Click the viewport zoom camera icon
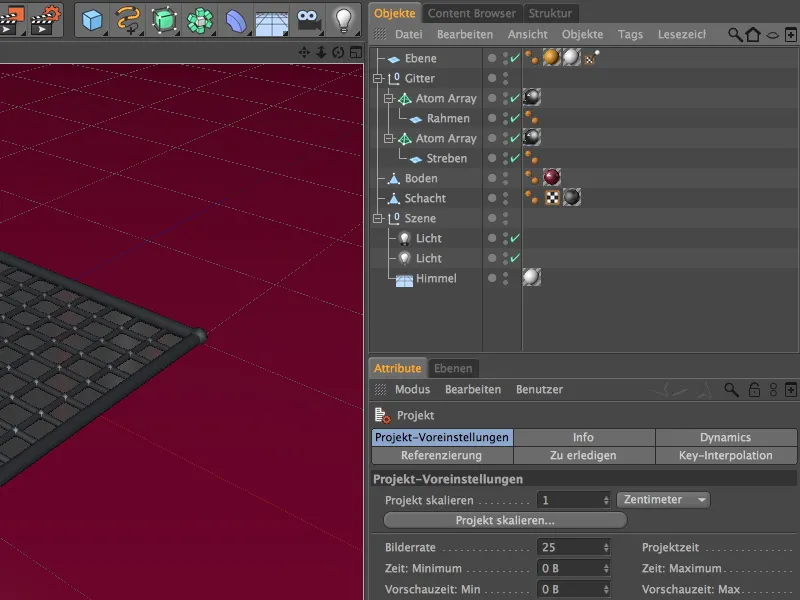Screen dimensions: 800x600 (321, 53)
